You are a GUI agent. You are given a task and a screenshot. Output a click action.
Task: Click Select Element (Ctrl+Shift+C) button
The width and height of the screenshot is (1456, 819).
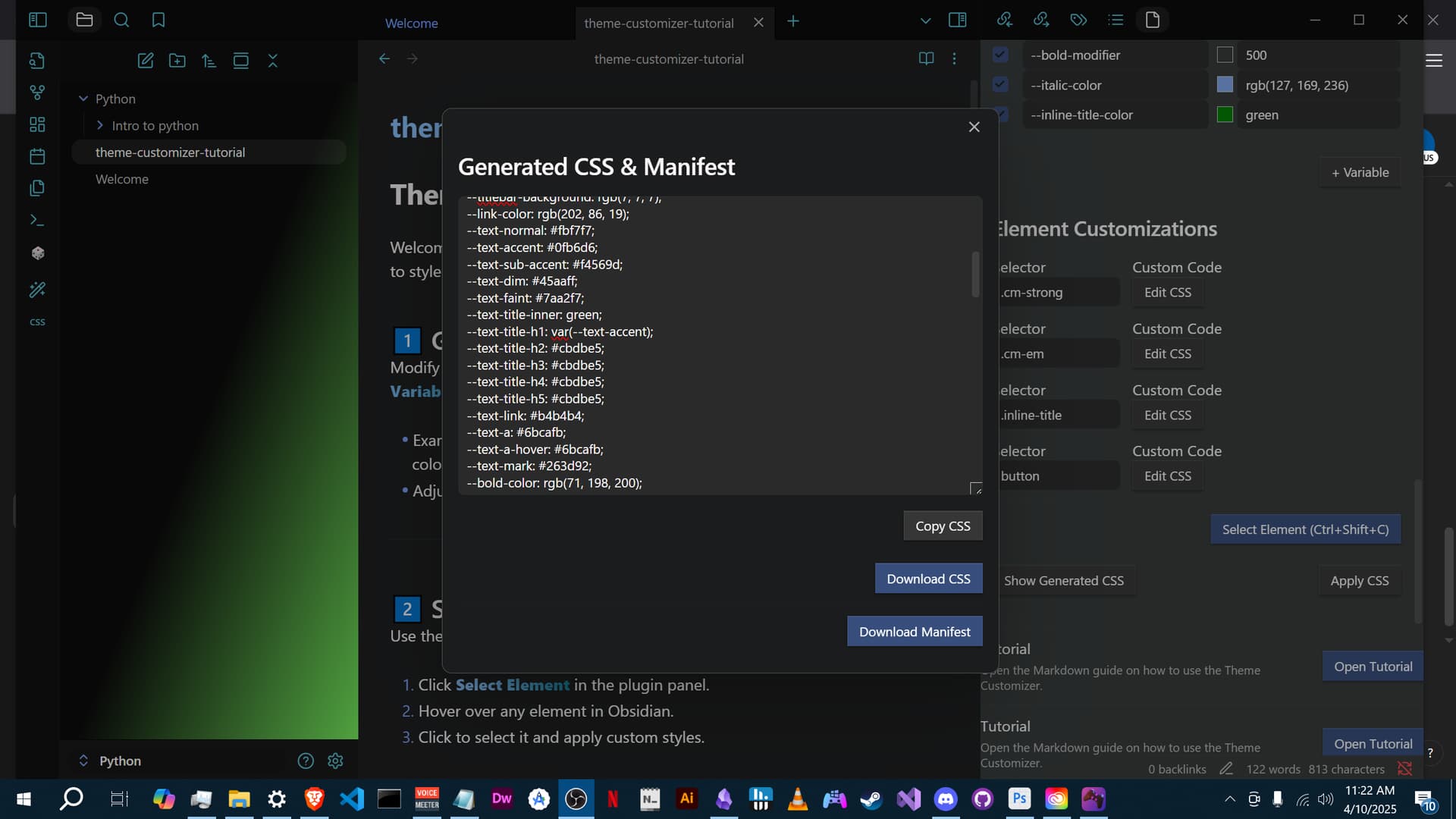point(1305,529)
